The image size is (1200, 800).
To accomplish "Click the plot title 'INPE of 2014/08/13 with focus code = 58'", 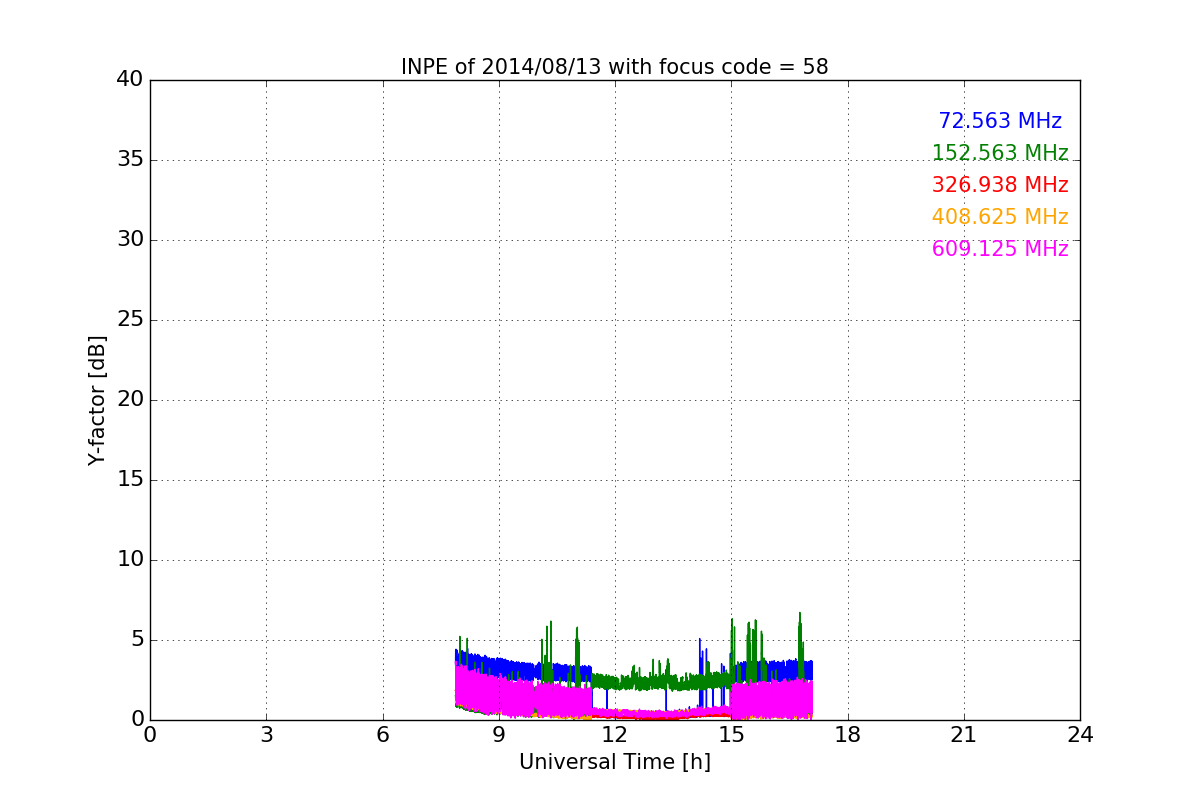I will coord(615,67).
